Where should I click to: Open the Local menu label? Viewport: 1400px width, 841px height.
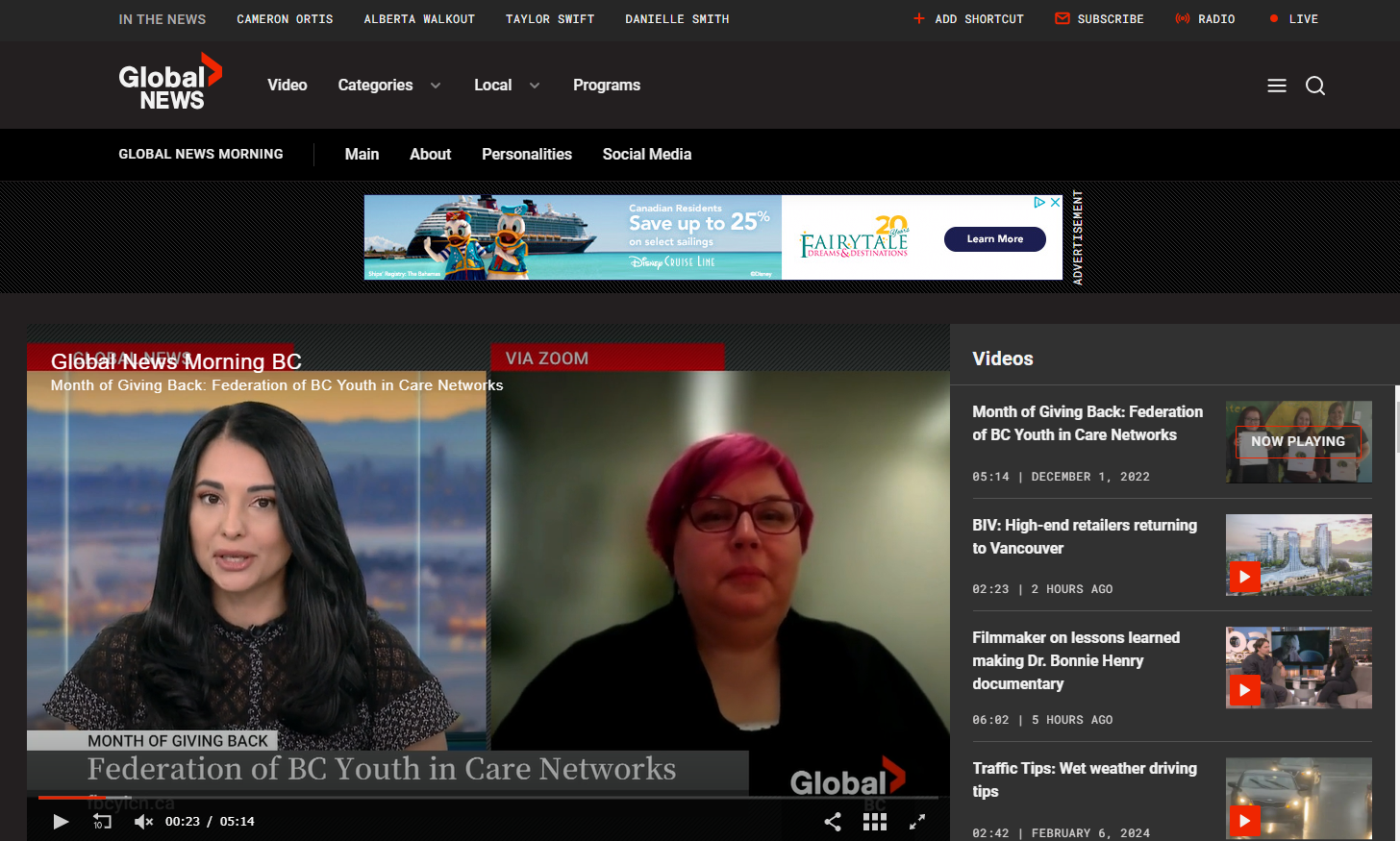492,86
